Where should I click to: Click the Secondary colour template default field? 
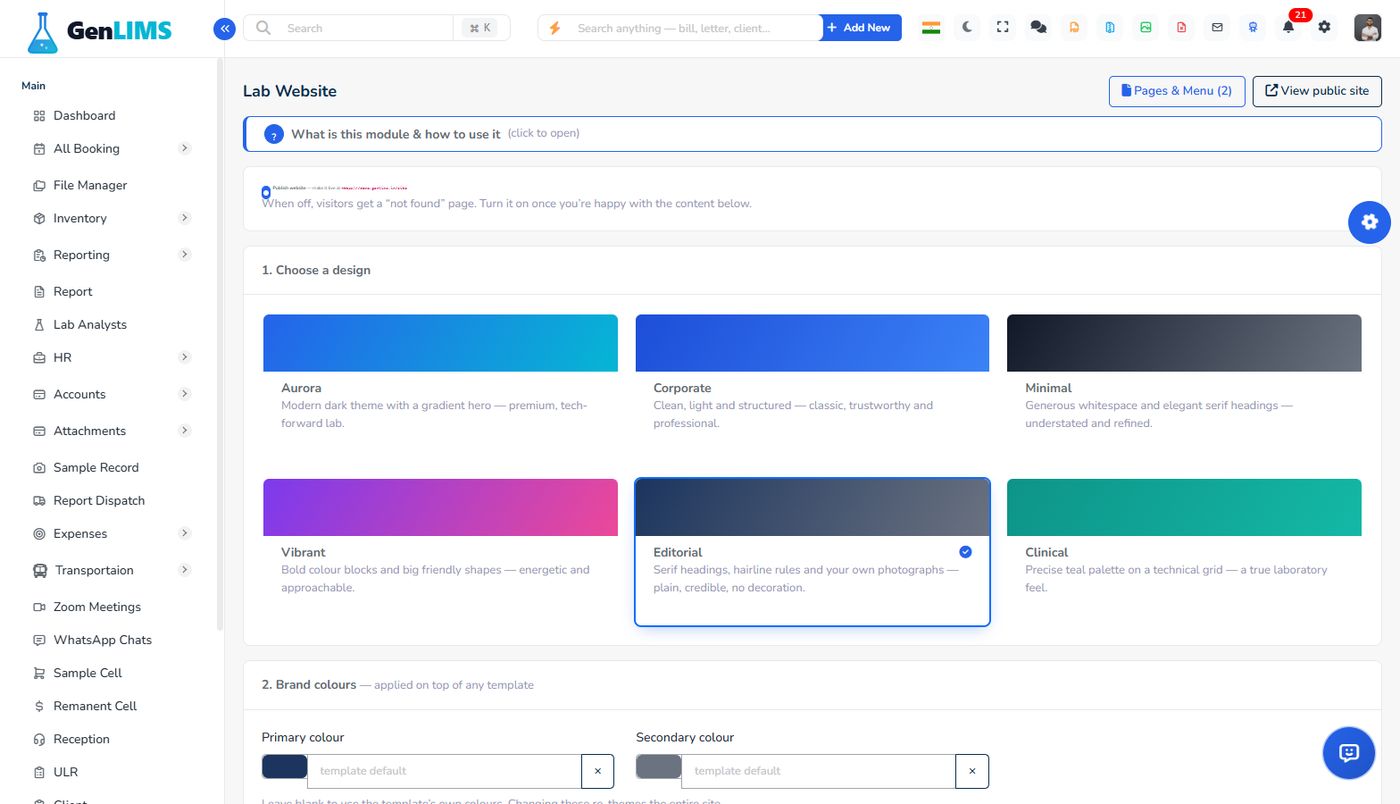coord(818,771)
